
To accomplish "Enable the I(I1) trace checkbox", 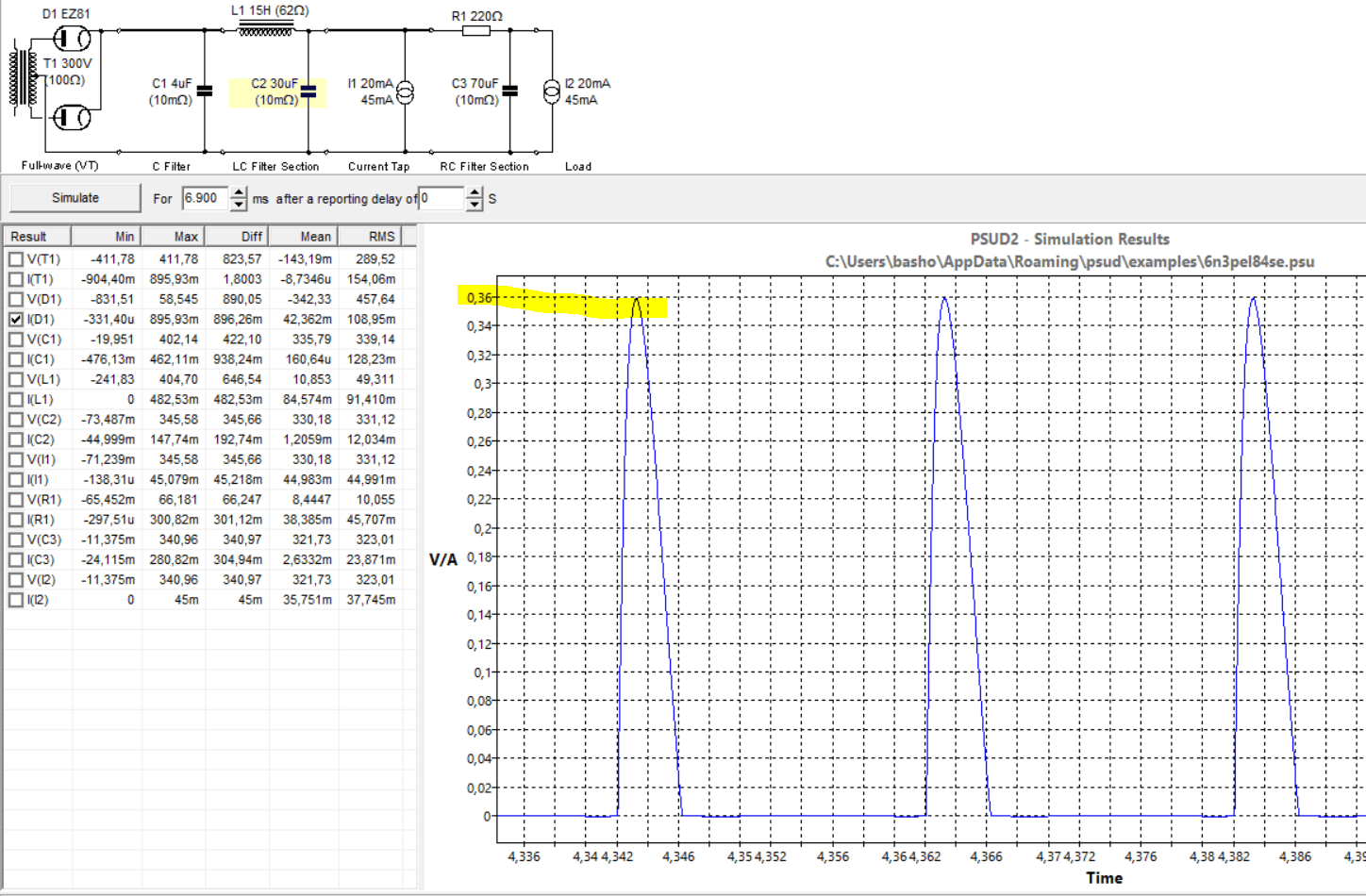I will (x=16, y=480).
